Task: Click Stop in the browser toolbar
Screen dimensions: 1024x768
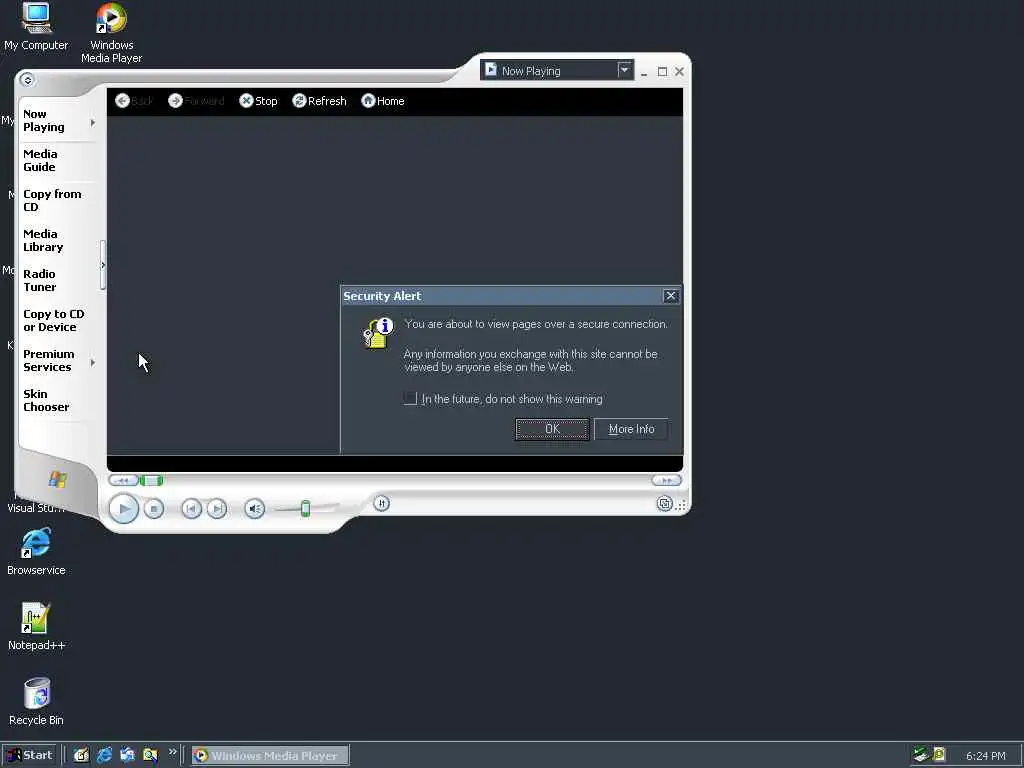Action: (259, 101)
